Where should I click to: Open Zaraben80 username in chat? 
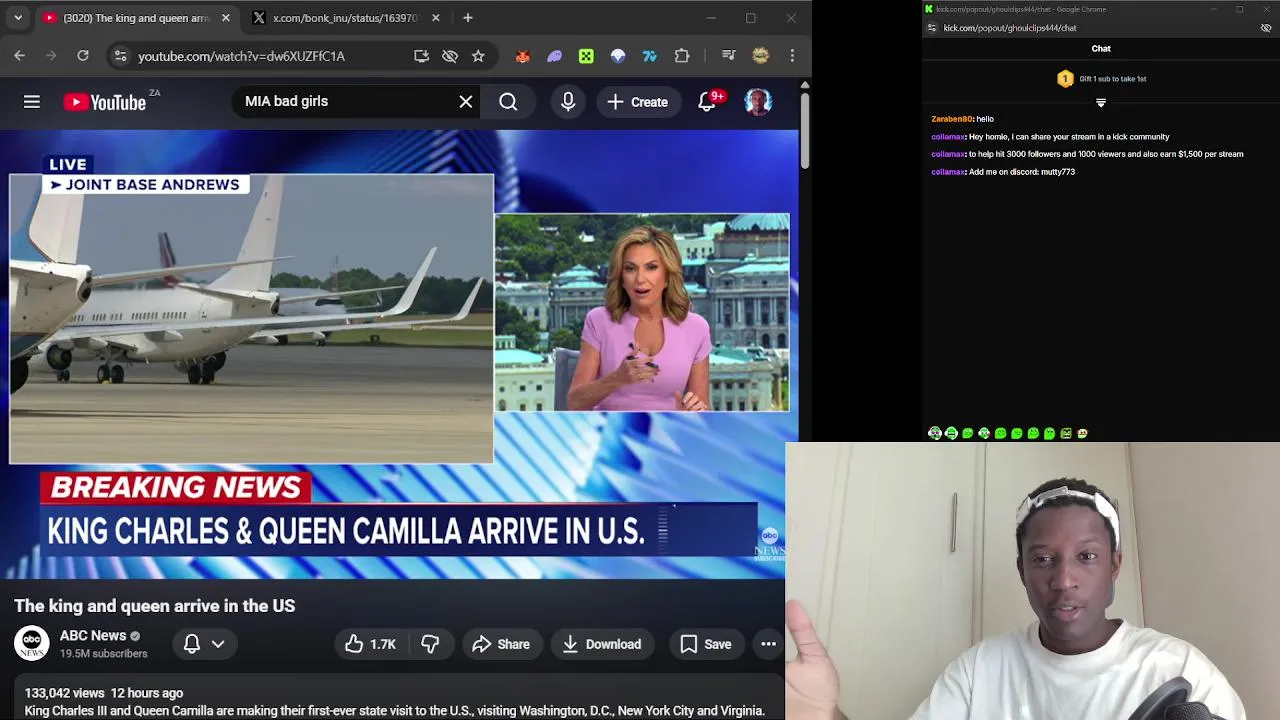pyautogui.click(x=951, y=119)
